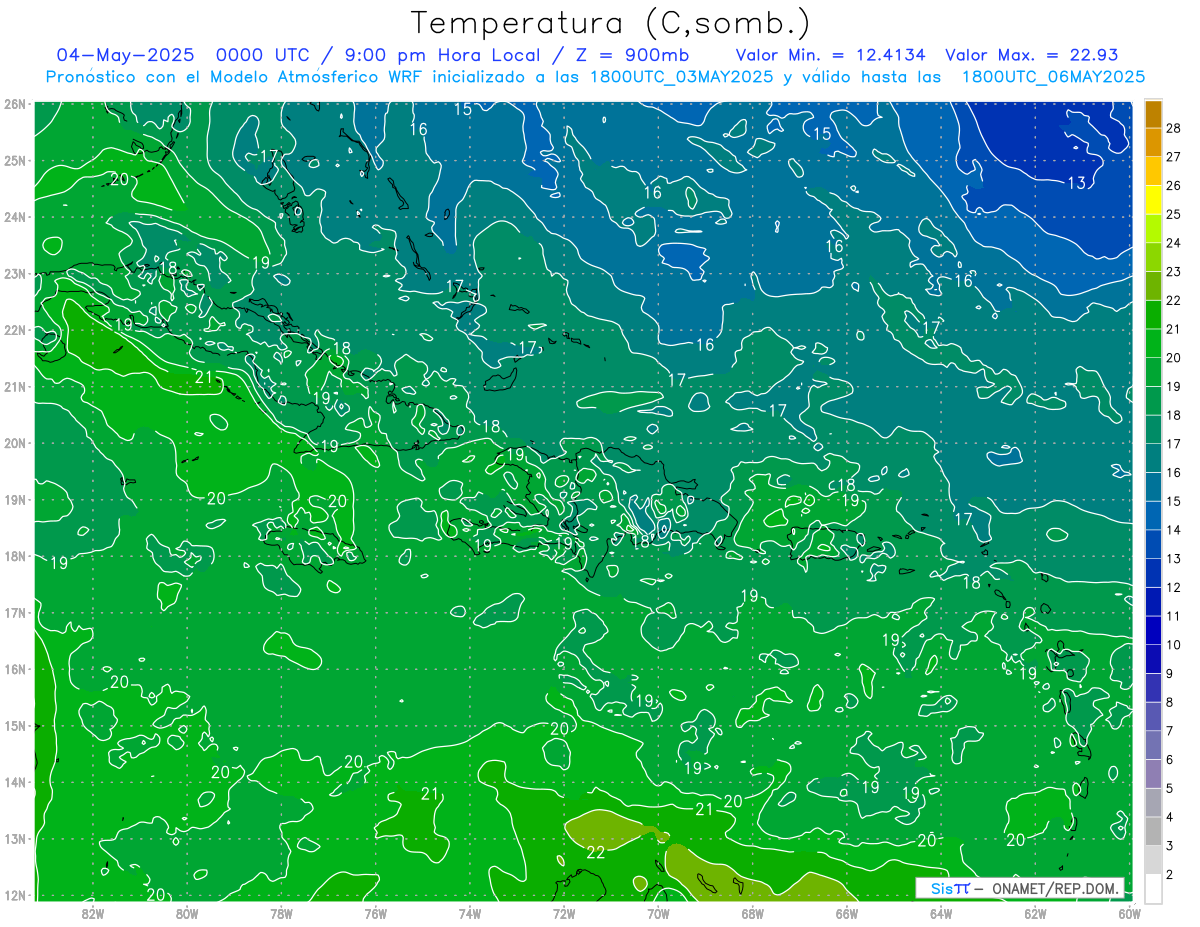Click the color bar legend value 2
Viewport: 1200px width, 927px height.
[1170, 874]
